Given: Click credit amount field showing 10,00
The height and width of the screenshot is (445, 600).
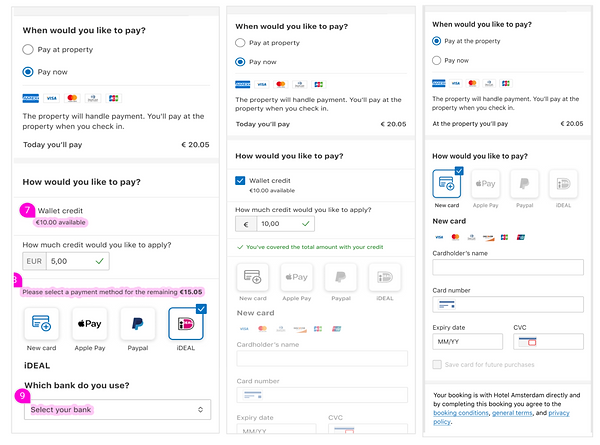Looking at the screenshot, I should coord(285,224).
